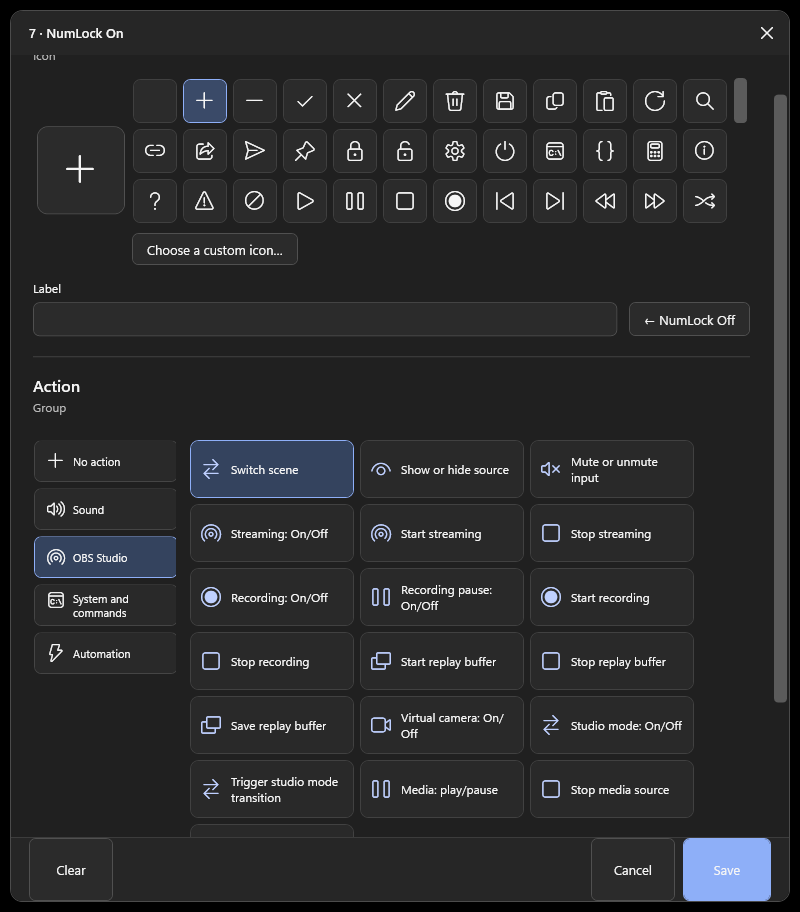Select the skip to next icon
This screenshot has height=912, width=800.
555,201
